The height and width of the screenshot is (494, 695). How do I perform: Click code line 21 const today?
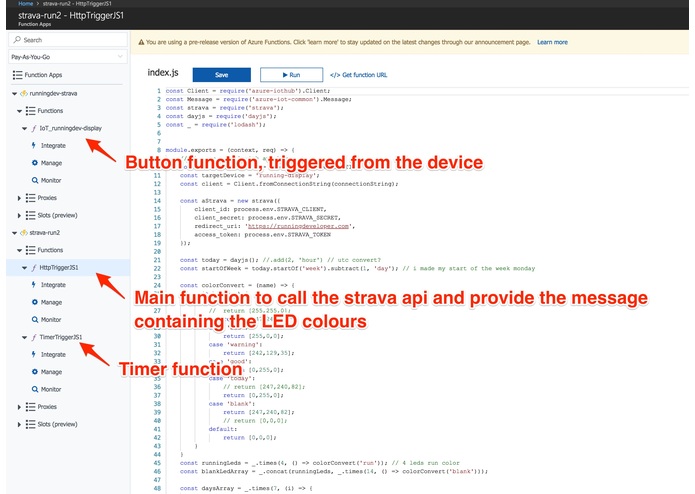(280, 260)
